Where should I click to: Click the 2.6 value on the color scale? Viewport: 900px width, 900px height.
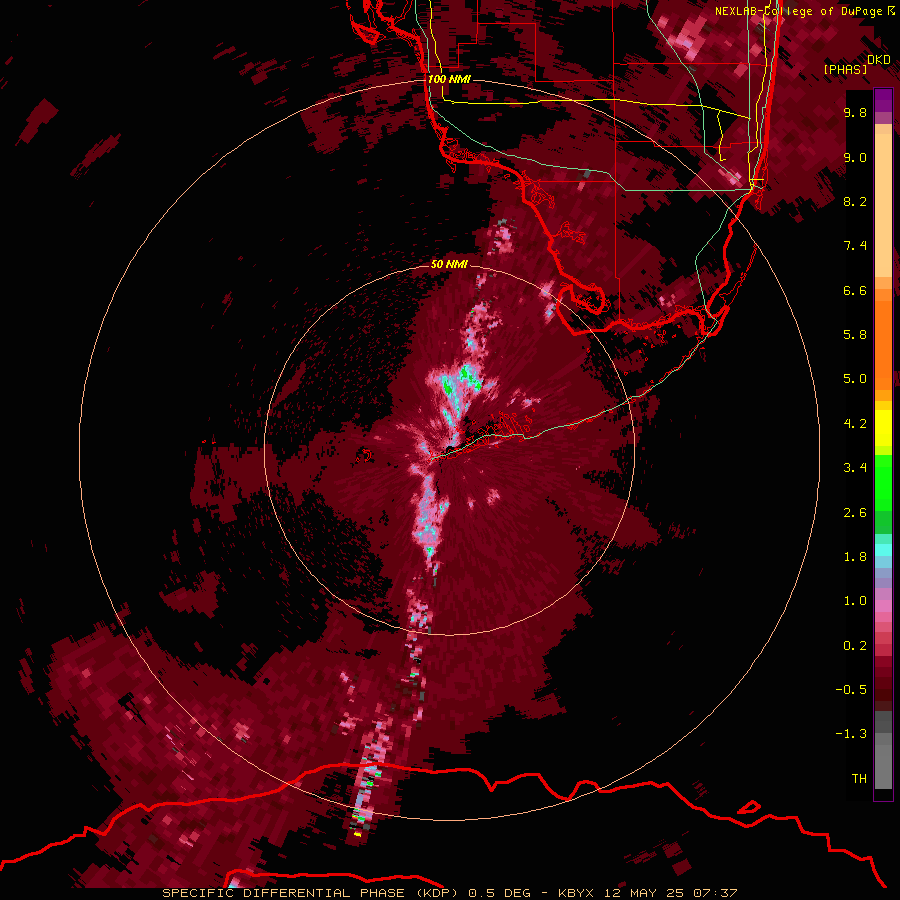(x=855, y=513)
